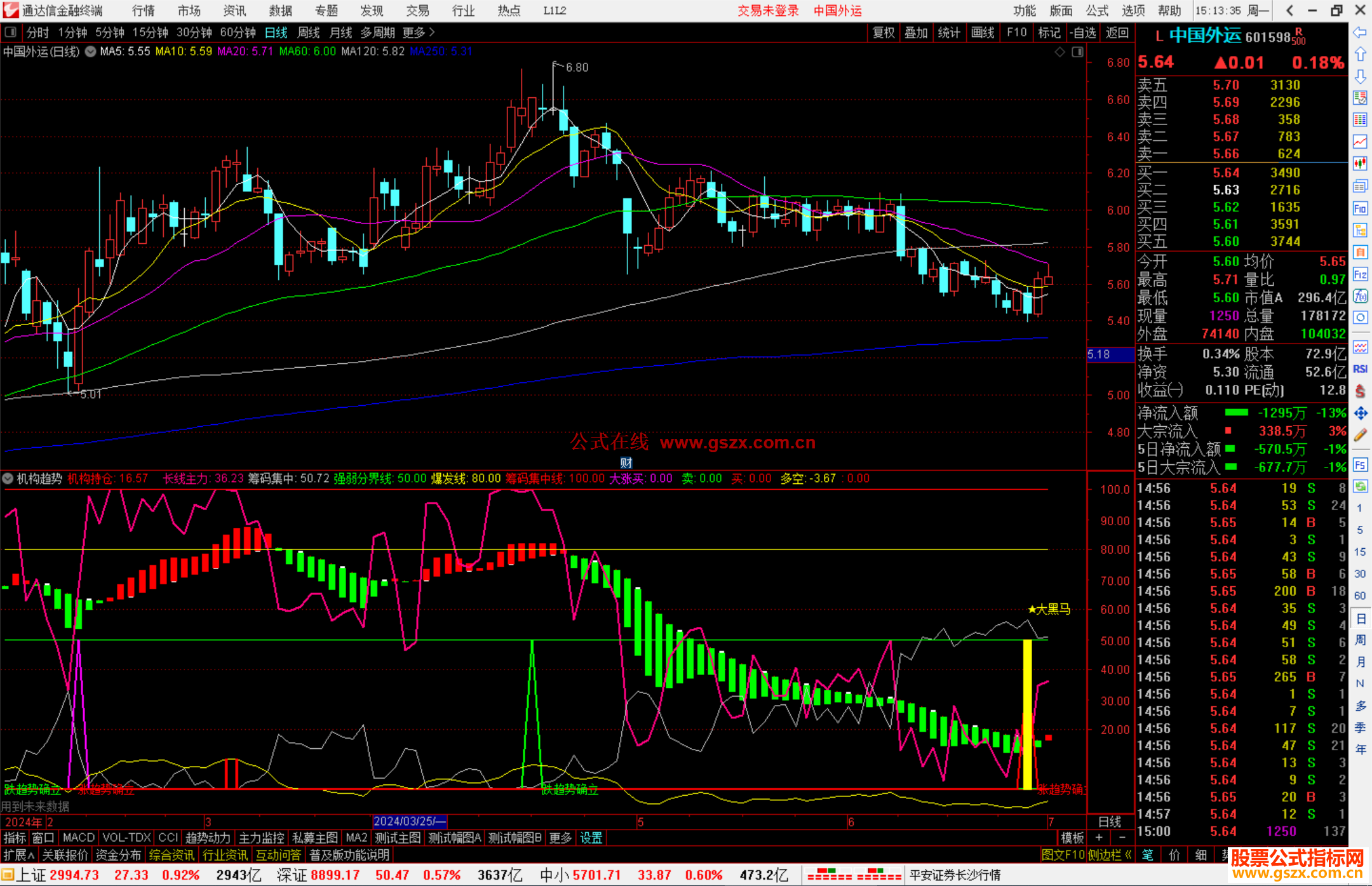This screenshot has width=1372, height=886.
Task: Open the -自选 dropdown in chart toolbar
Action: point(1082,32)
